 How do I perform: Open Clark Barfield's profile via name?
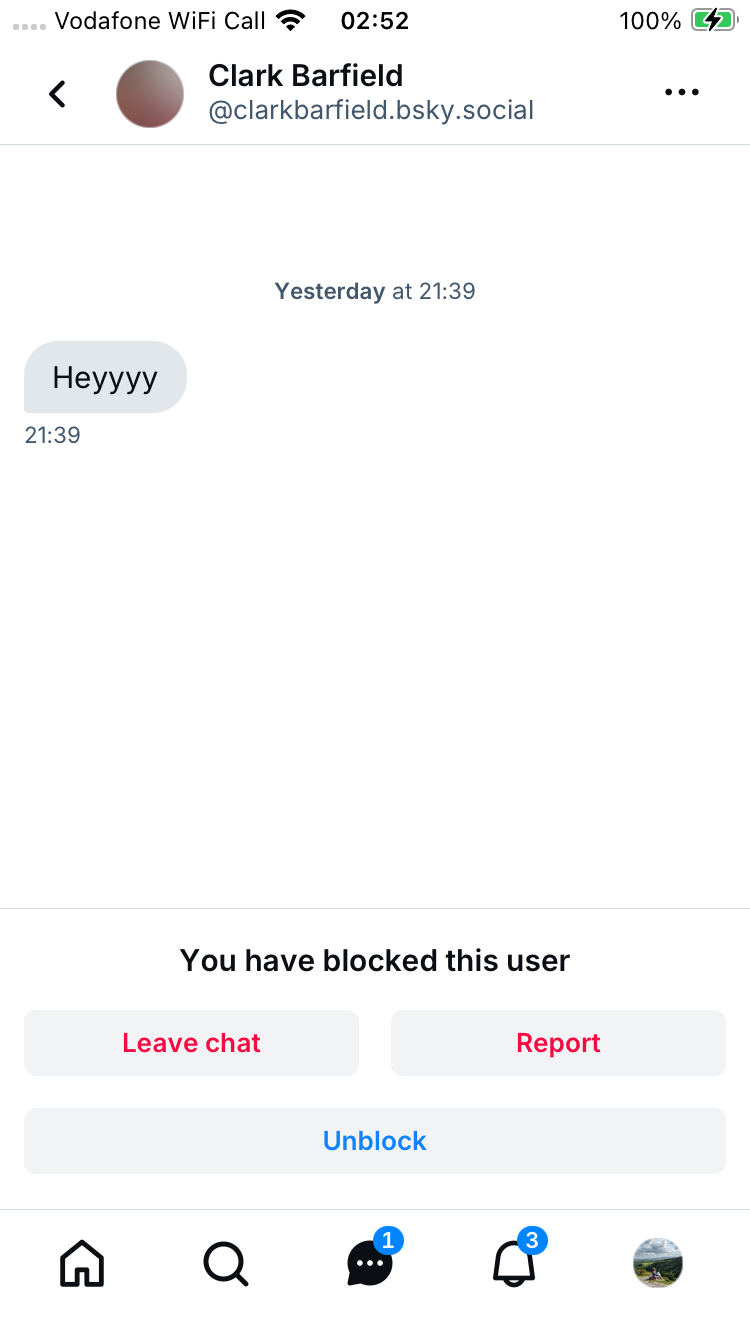pyautogui.click(x=305, y=75)
